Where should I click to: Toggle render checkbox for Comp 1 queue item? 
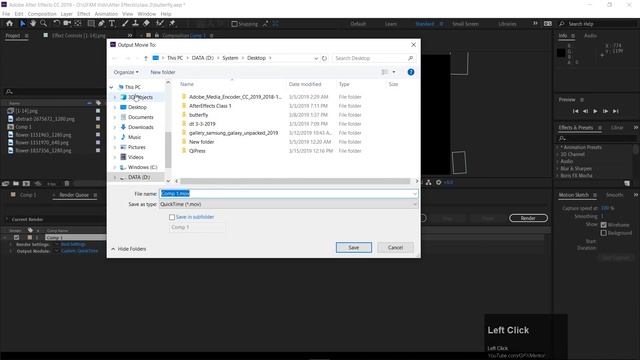tap(16, 238)
